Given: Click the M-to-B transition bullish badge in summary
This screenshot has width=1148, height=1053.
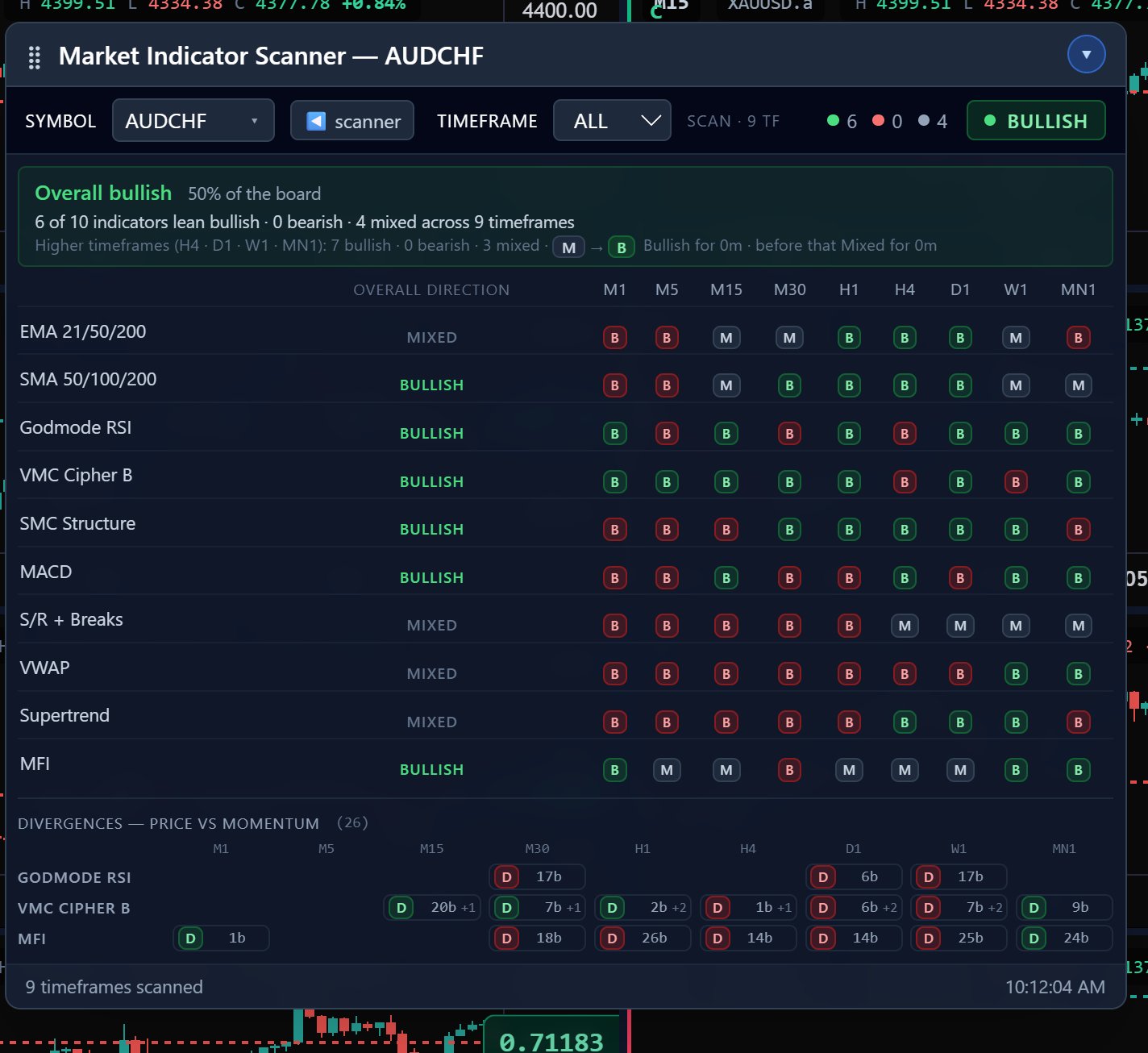Looking at the screenshot, I should pyautogui.click(x=621, y=248).
